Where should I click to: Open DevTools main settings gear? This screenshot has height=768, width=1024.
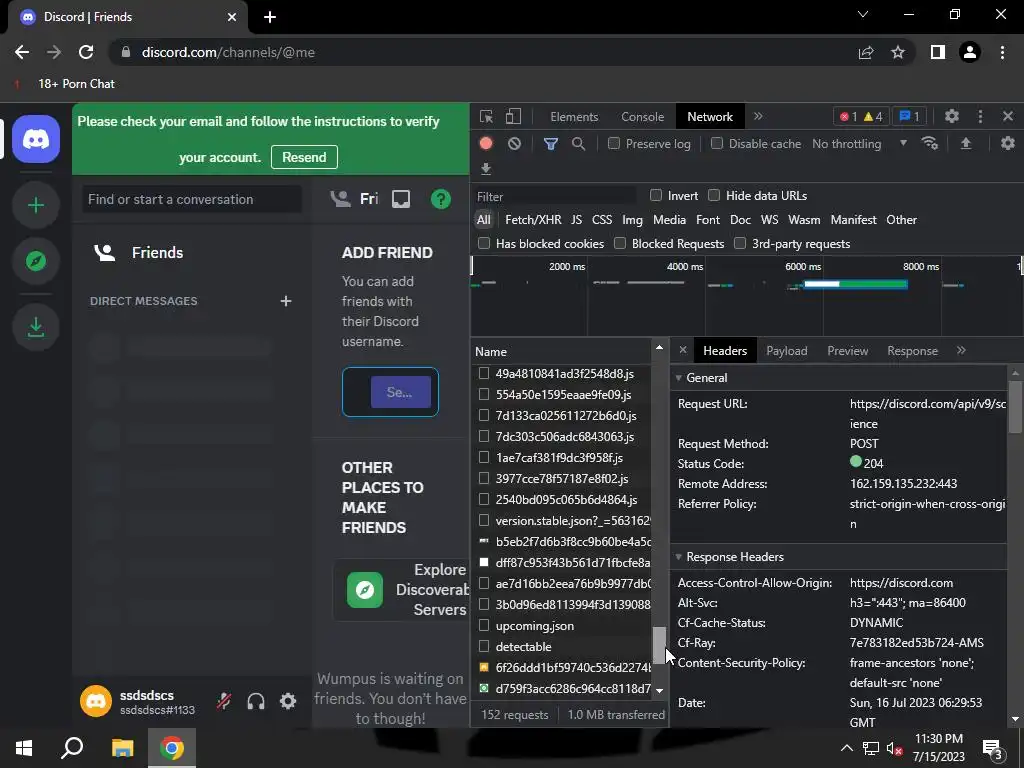952,116
